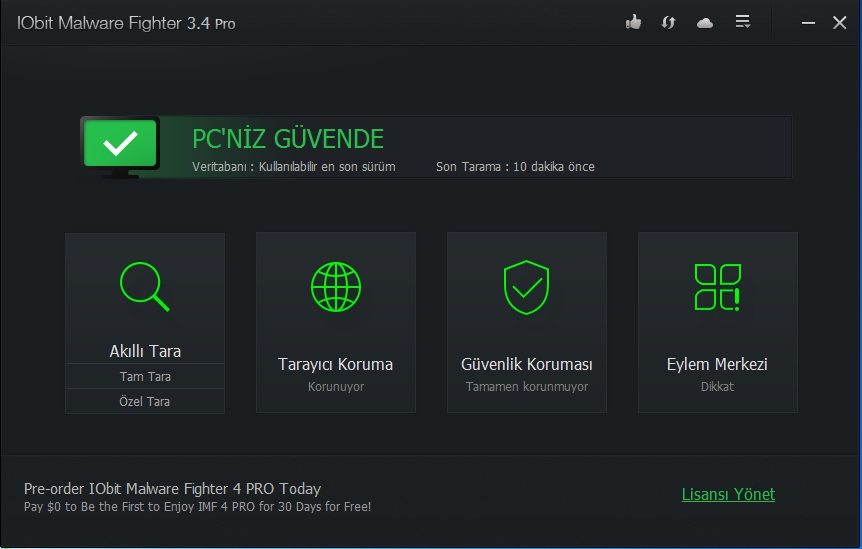Click the magnifying glass scan icon
This screenshot has height=549, width=862.
pyautogui.click(x=145, y=286)
